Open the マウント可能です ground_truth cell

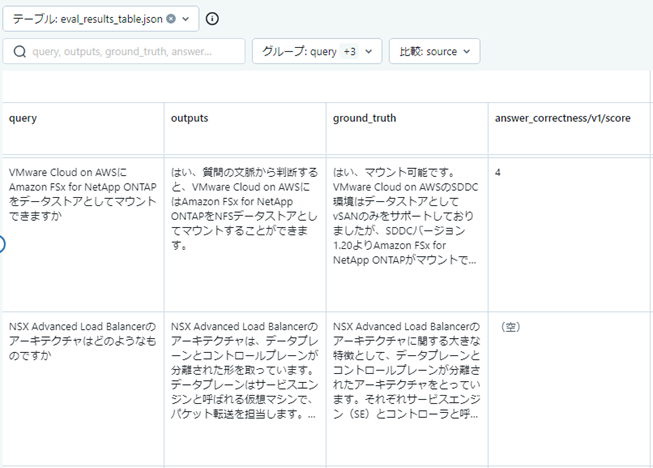(407, 234)
